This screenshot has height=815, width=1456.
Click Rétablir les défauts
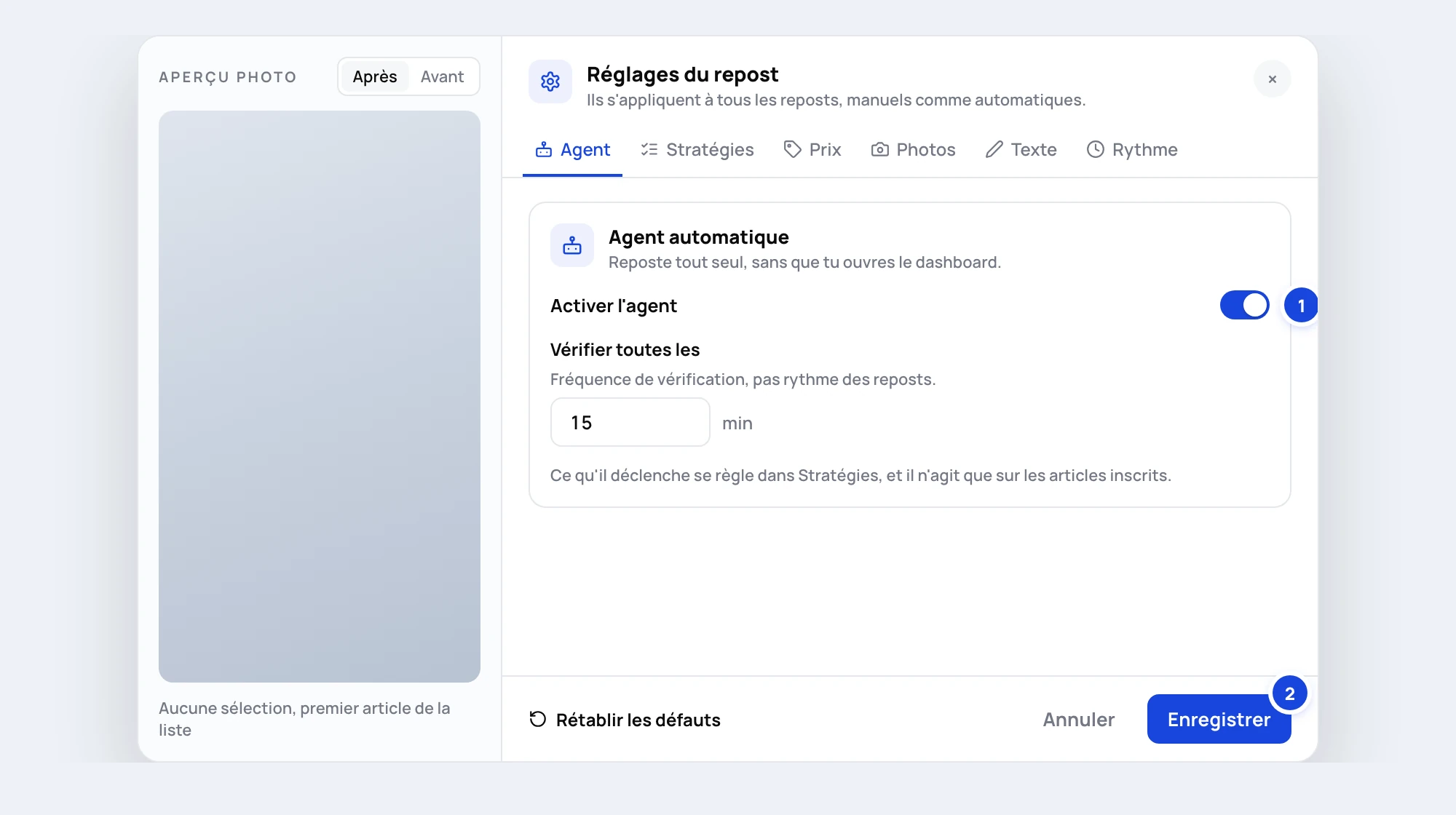(x=625, y=720)
